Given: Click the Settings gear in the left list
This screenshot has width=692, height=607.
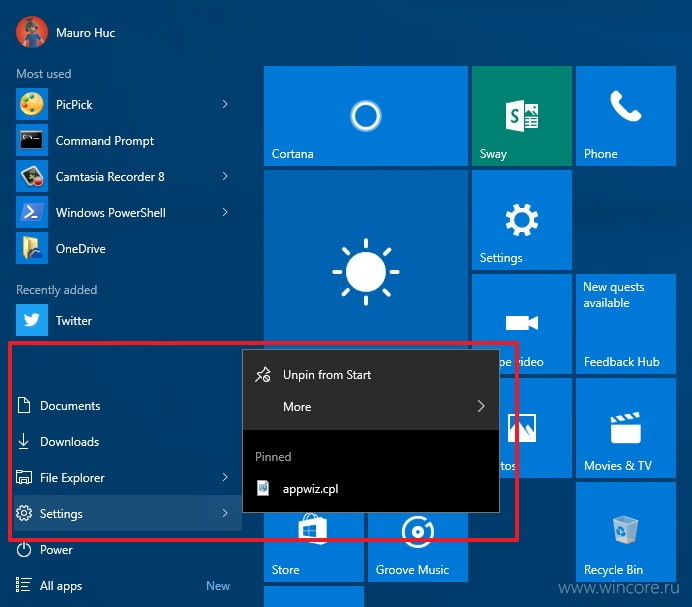Looking at the screenshot, I should (24, 513).
